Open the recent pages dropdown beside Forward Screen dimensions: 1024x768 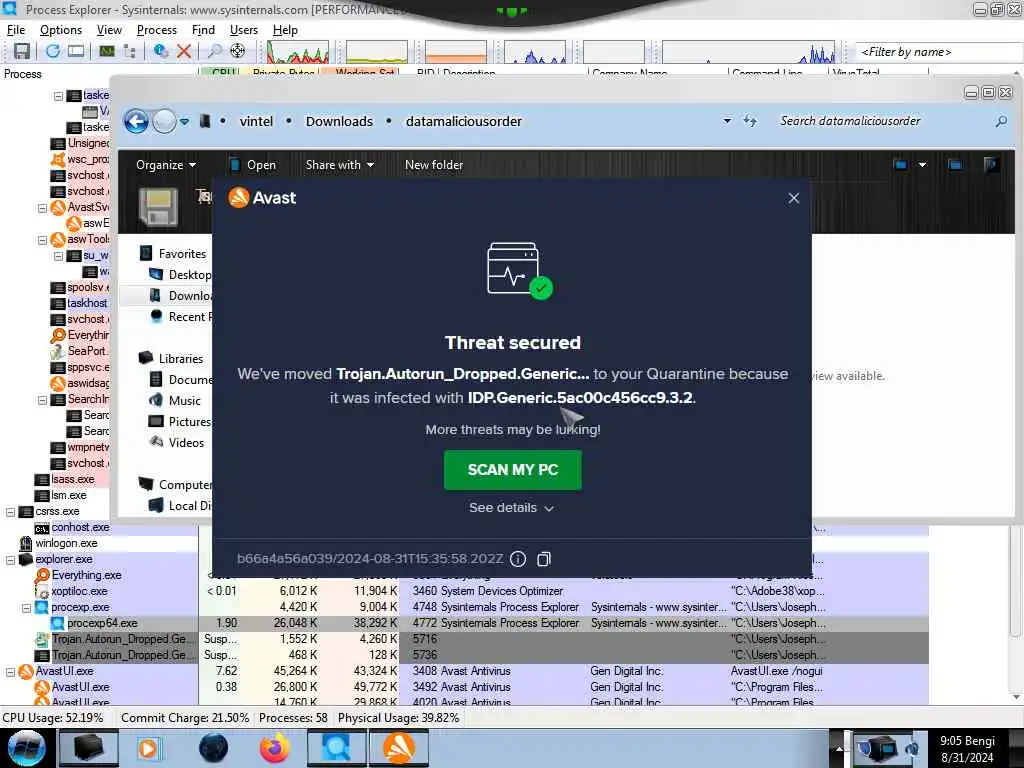tap(185, 121)
